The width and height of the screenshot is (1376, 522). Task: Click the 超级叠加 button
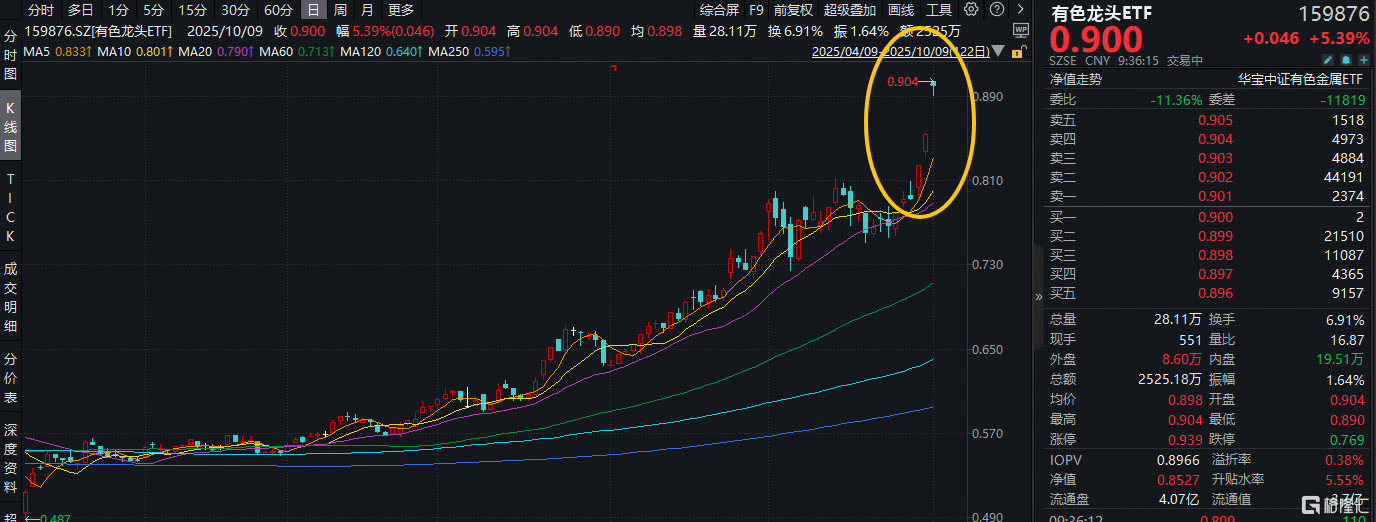(848, 11)
